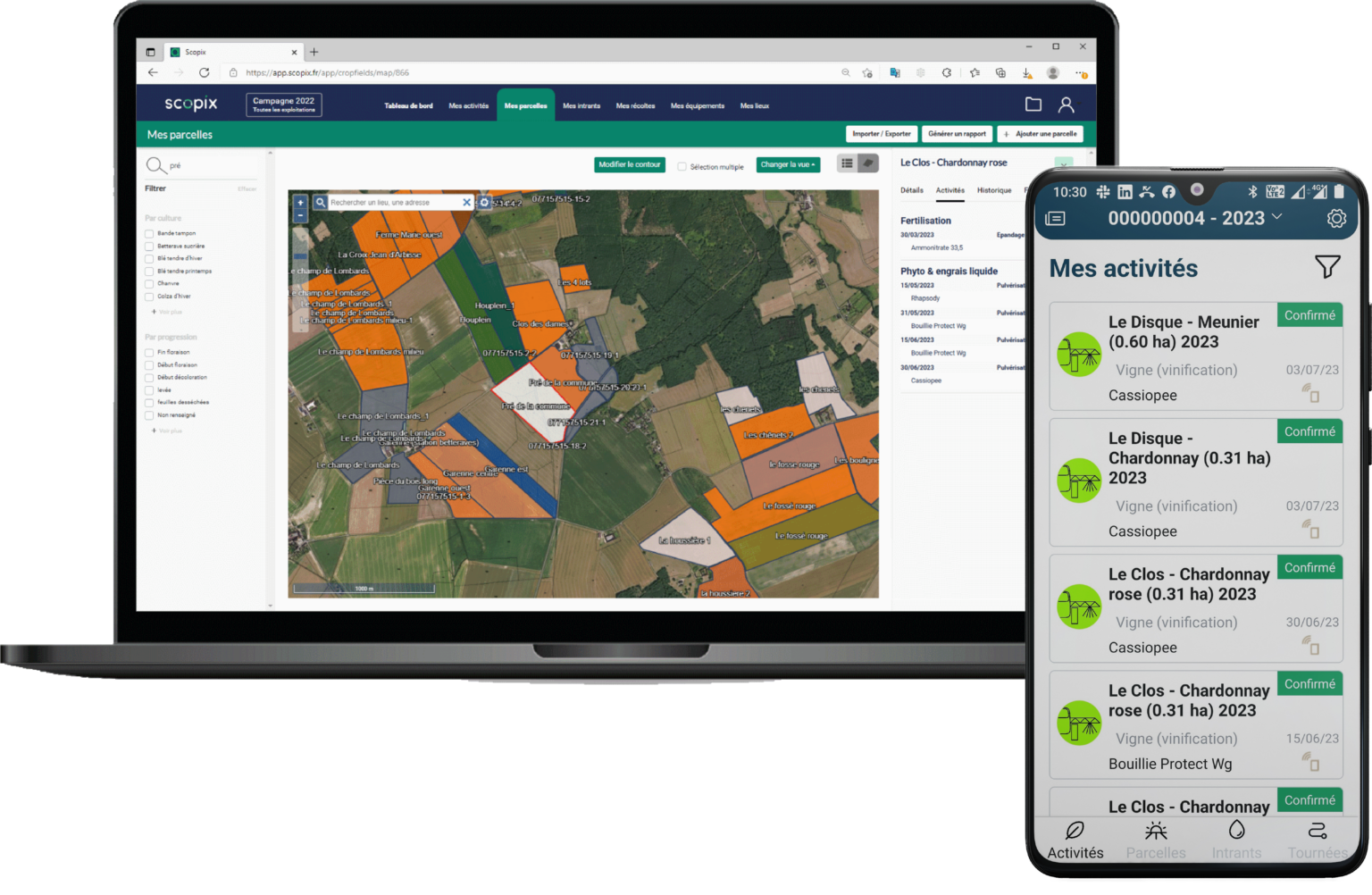Viewport: 1372px width, 895px height.
Task: Switch to the Historique tab
Action: [x=993, y=190]
